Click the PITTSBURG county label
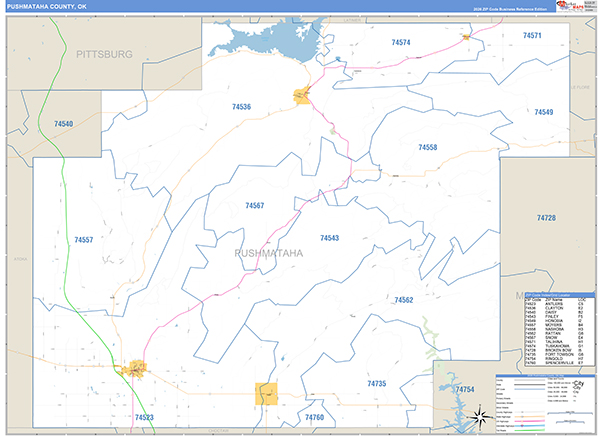Image resolution: width=600 pixels, height=436 pixels. [104, 54]
